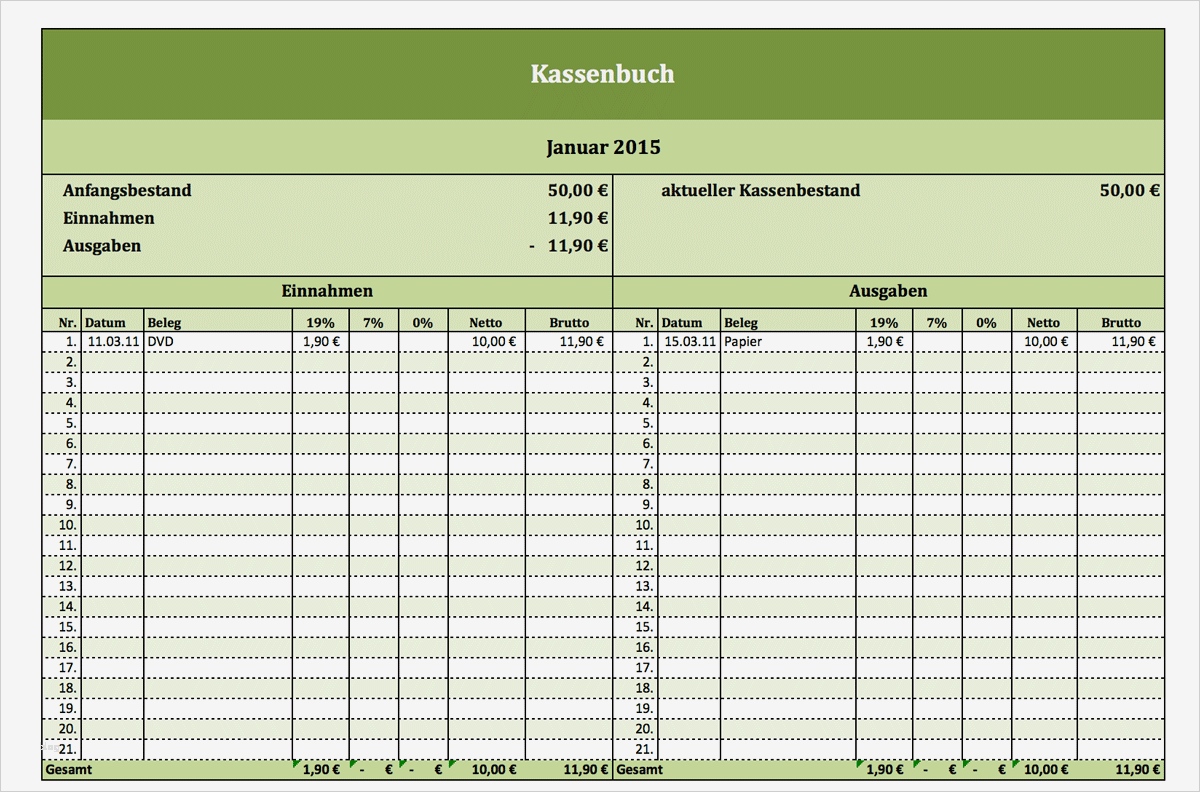Click the Januar 2015 heading
1200x792 pixels.
pos(603,146)
